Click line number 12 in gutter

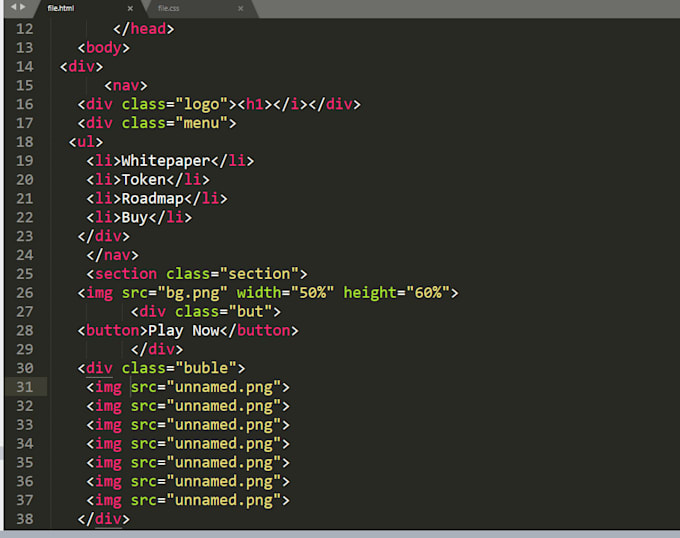pyautogui.click(x=25, y=29)
